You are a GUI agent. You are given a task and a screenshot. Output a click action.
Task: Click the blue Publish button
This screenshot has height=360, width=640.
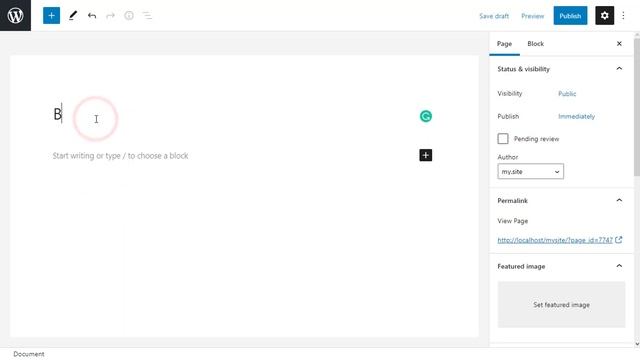coord(570,16)
